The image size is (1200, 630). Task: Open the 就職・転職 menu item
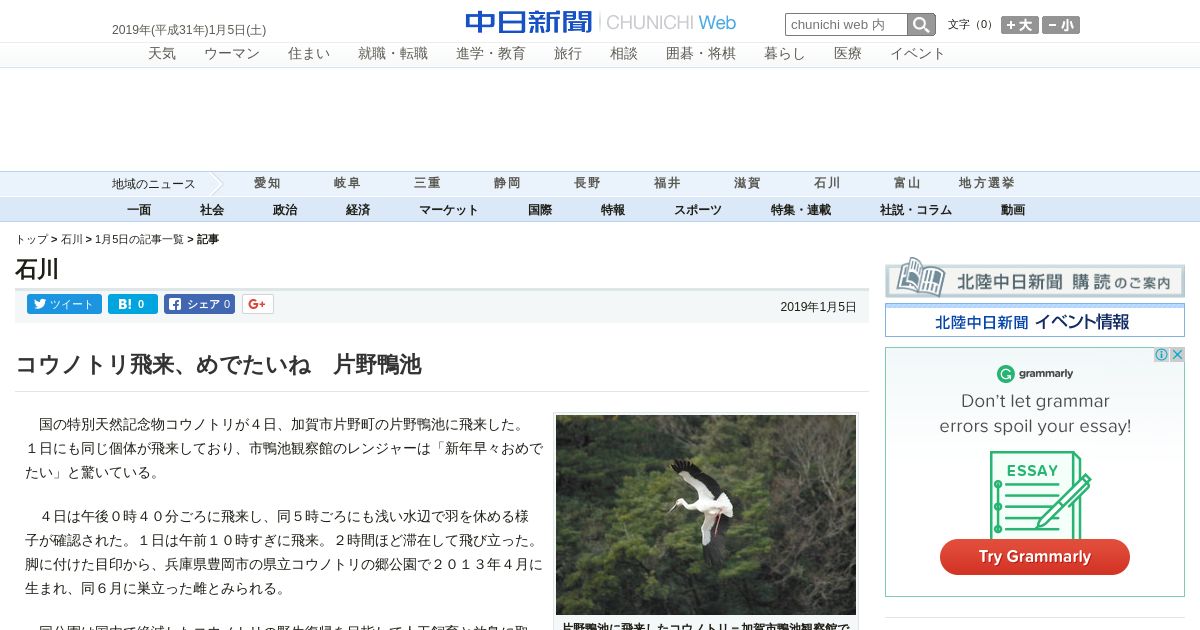coord(393,54)
